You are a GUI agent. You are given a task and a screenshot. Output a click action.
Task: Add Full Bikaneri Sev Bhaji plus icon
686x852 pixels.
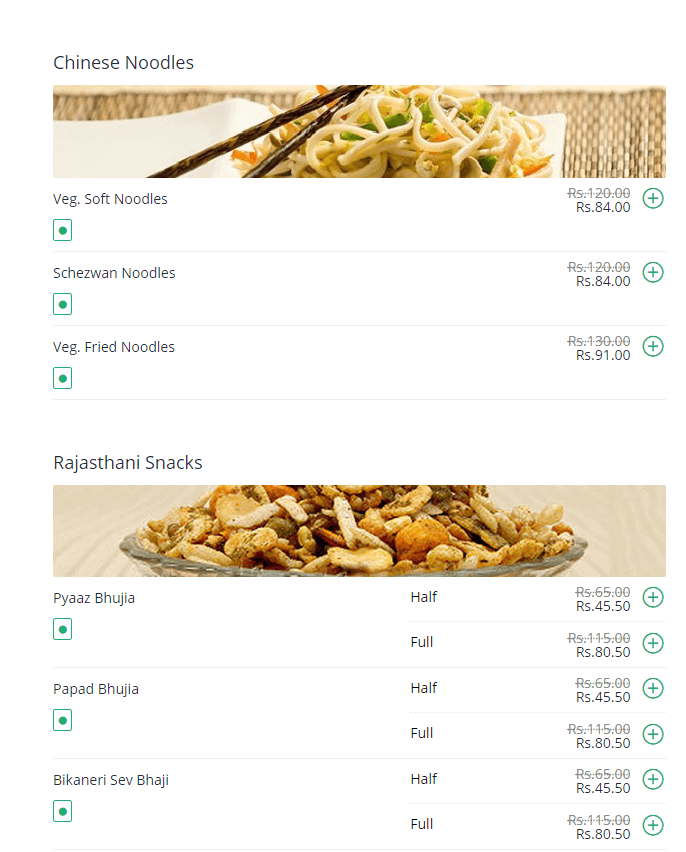click(x=653, y=825)
